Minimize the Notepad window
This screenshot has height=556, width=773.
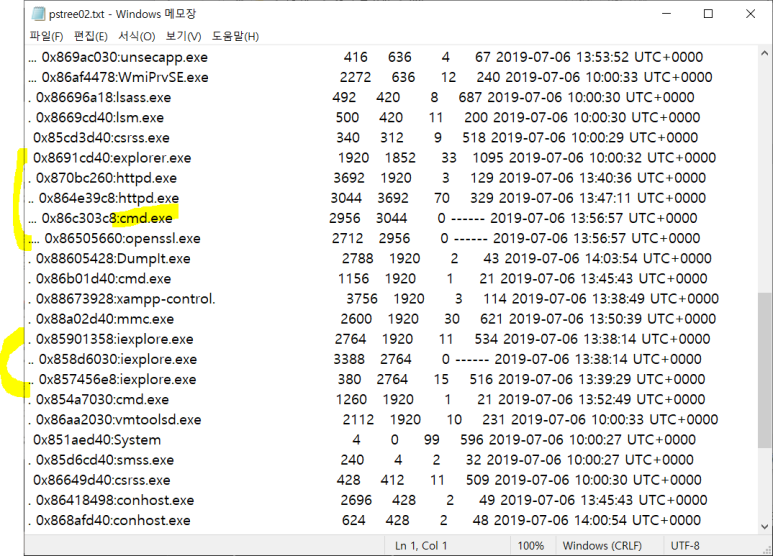coord(667,14)
